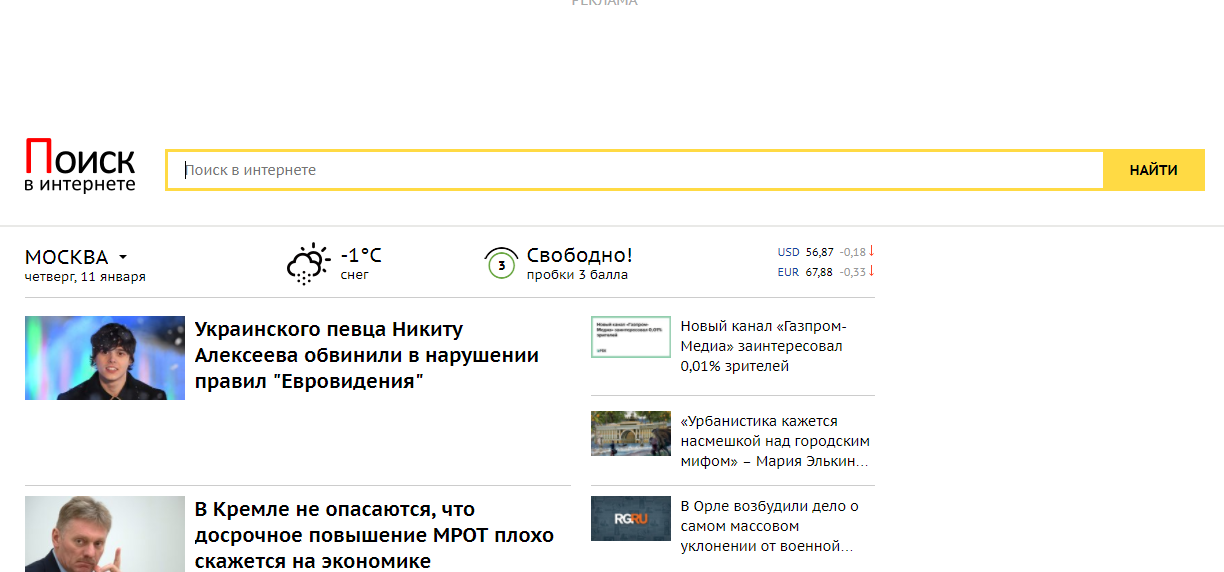Click the Поиск в интернете logo
Viewport: 1224px width, 572px height.
coord(80,166)
